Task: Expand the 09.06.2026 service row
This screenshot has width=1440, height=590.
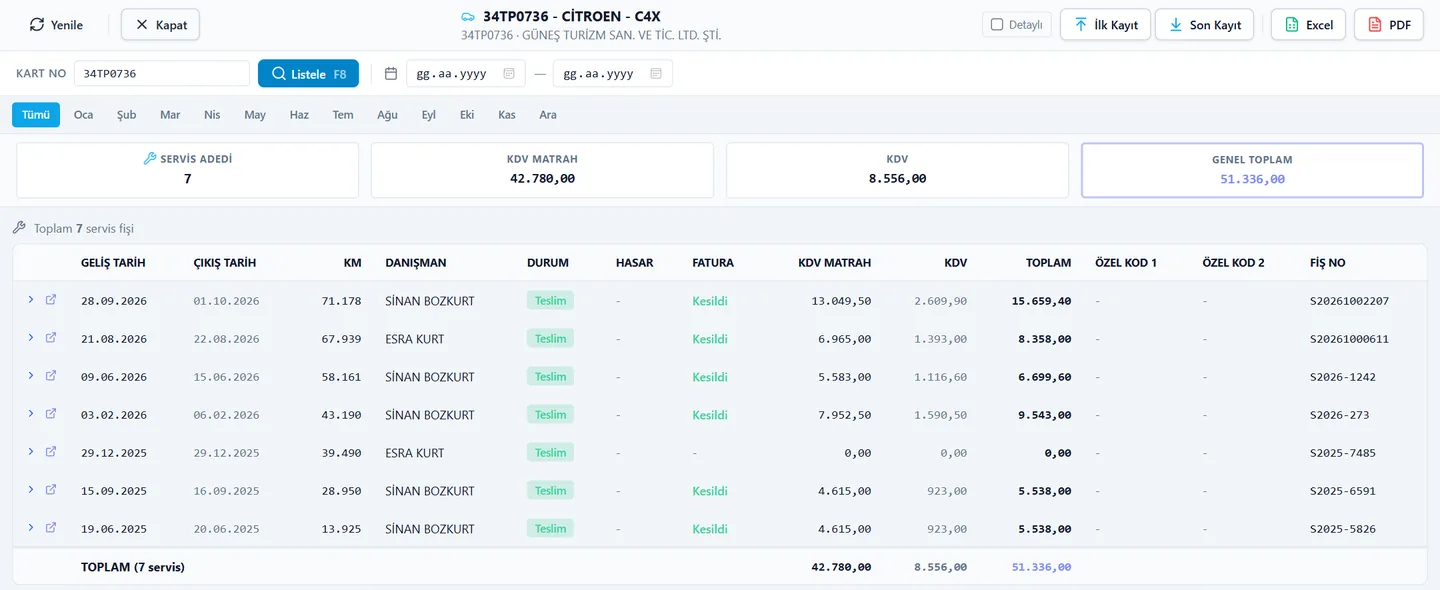Action: click(x=31, y=376)
